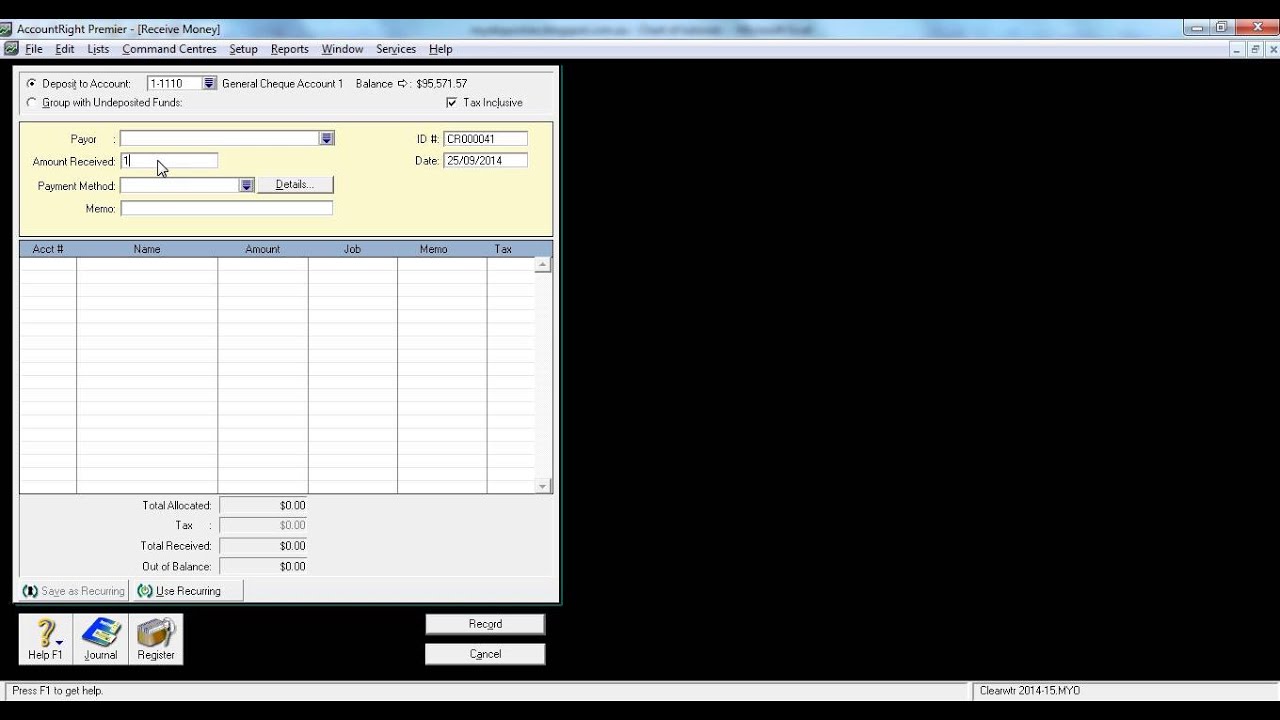Click the AccountRight app icon in menu bar
Viewport: 1280px width, 720px height.
(10, 49)
